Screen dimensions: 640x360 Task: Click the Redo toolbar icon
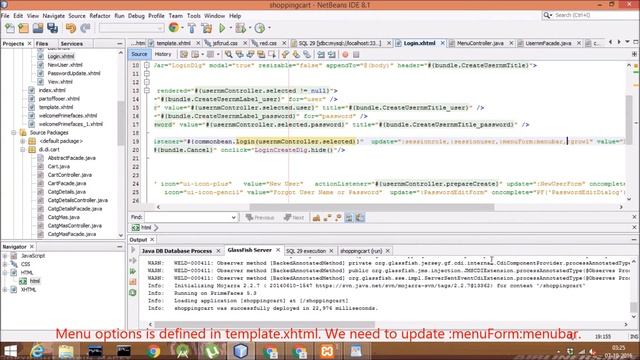coord(85,28)
